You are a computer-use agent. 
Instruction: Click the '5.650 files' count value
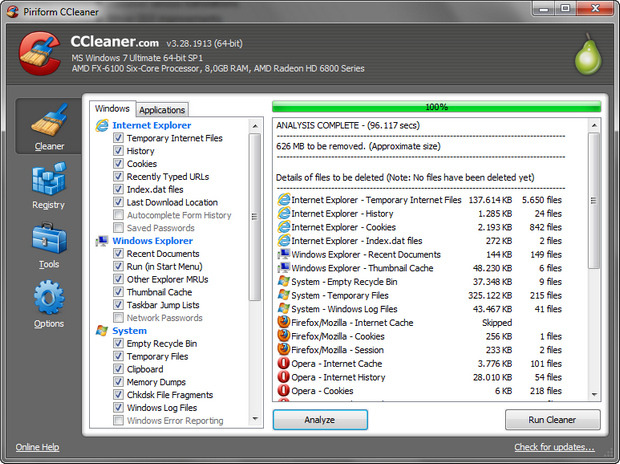542,200
